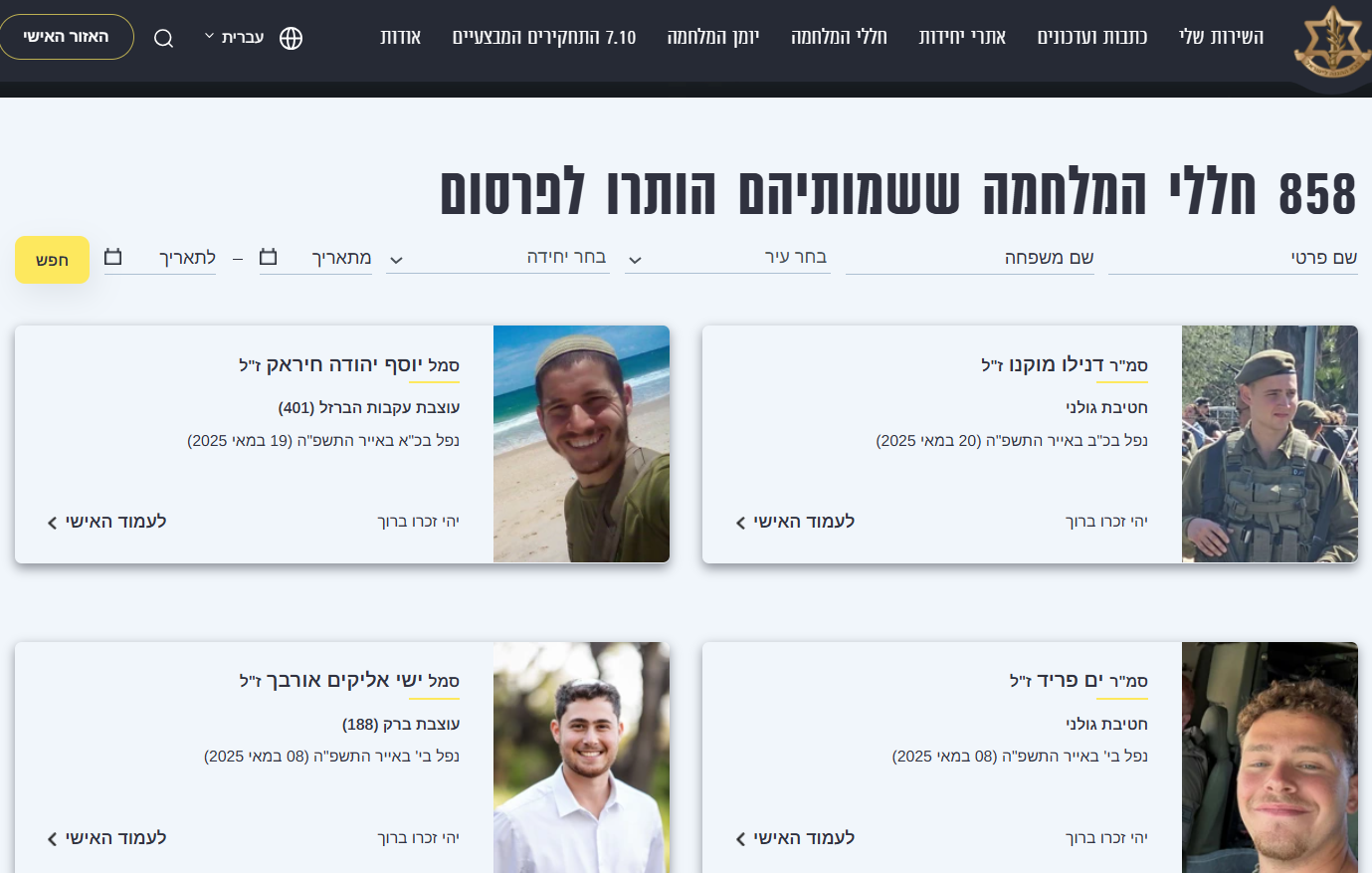Open the search magnifier icon

164,39
